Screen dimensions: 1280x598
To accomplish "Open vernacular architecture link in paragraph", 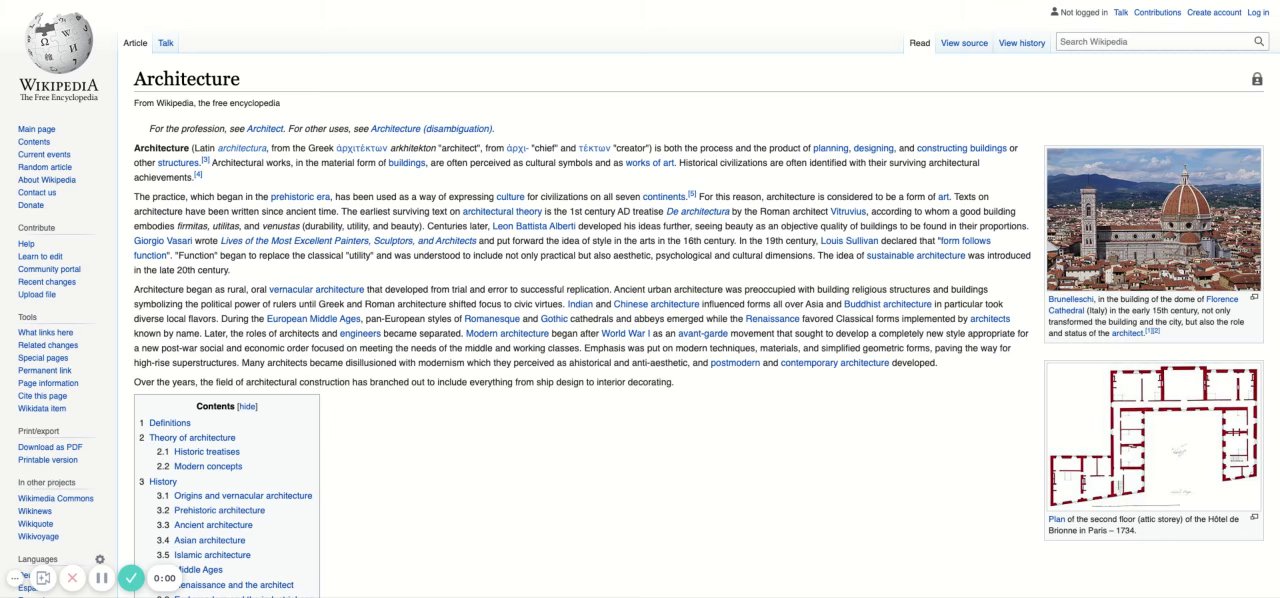I will 317,289.
